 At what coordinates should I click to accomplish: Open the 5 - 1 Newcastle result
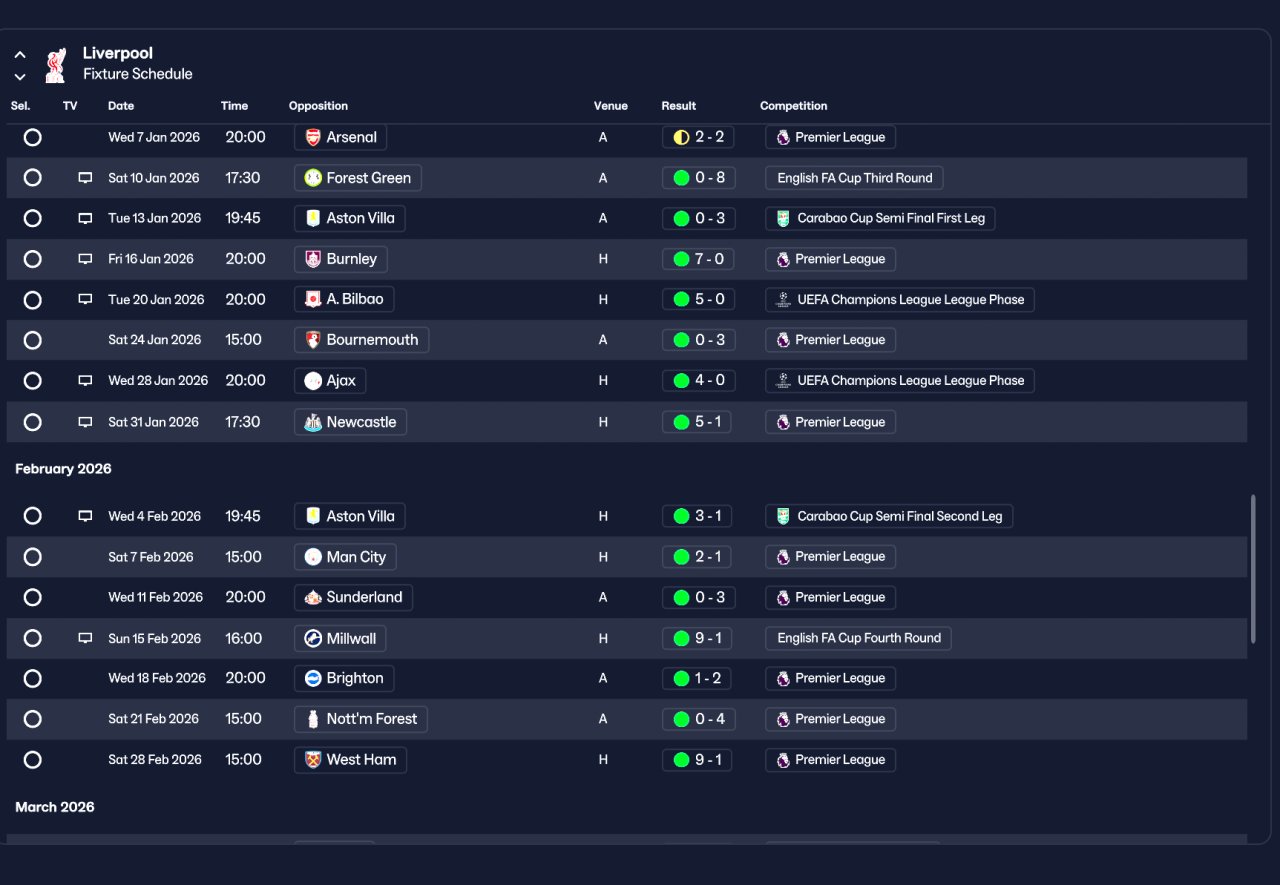click(x=697, y=422)
